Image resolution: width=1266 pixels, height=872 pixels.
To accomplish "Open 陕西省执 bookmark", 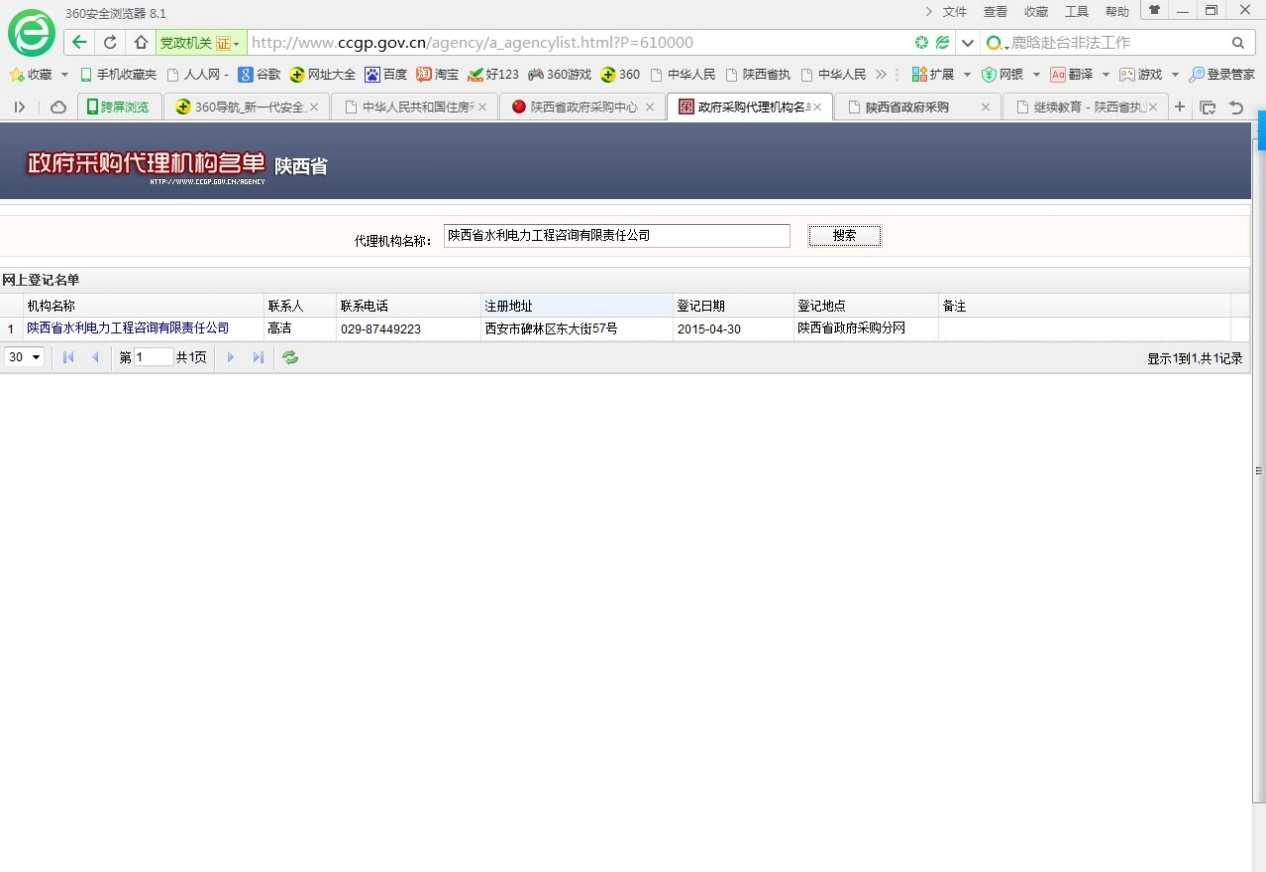I will pyautogui.click(x=758, y=74).
